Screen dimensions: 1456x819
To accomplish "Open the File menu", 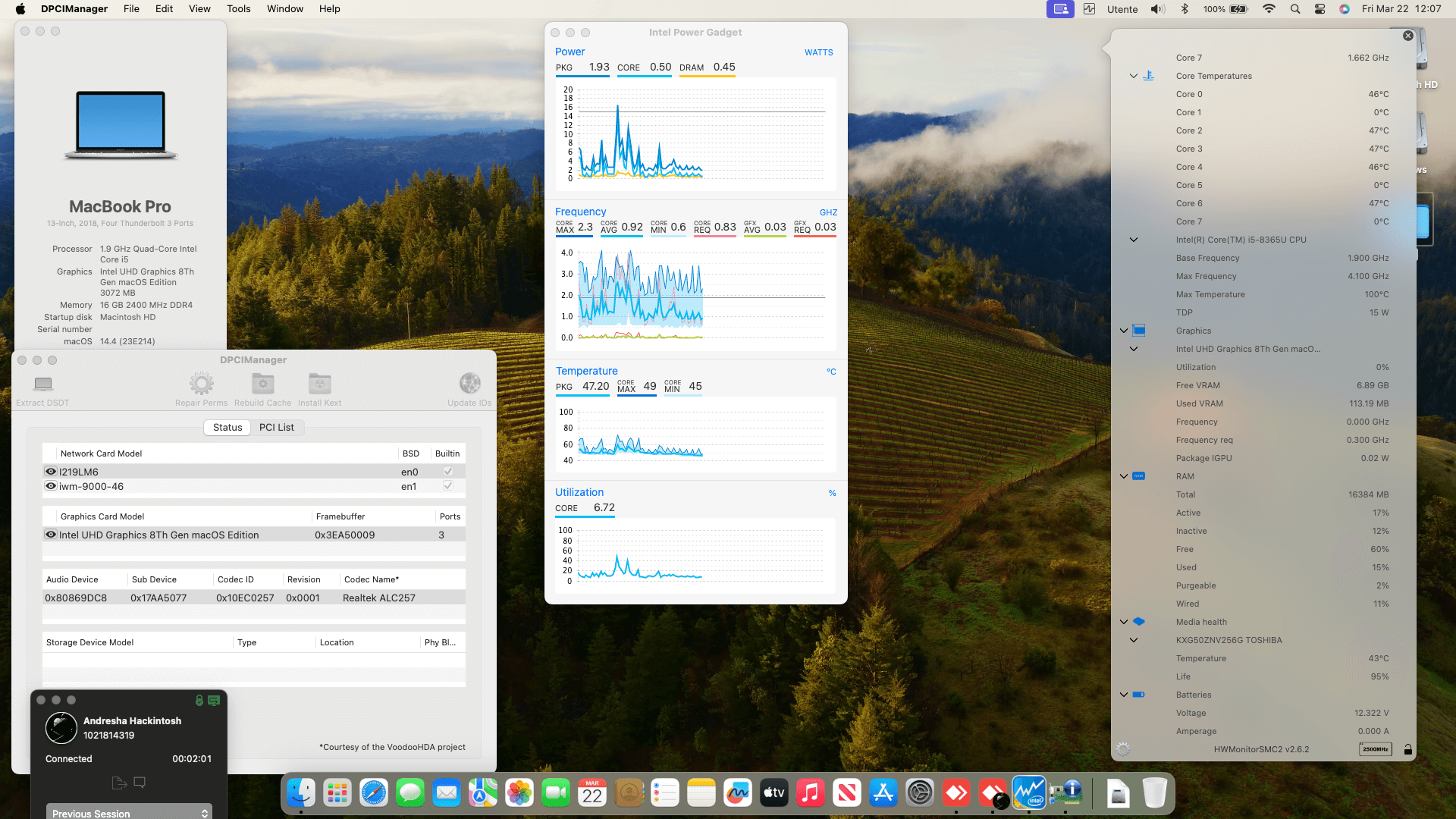I will click(131, 9).
